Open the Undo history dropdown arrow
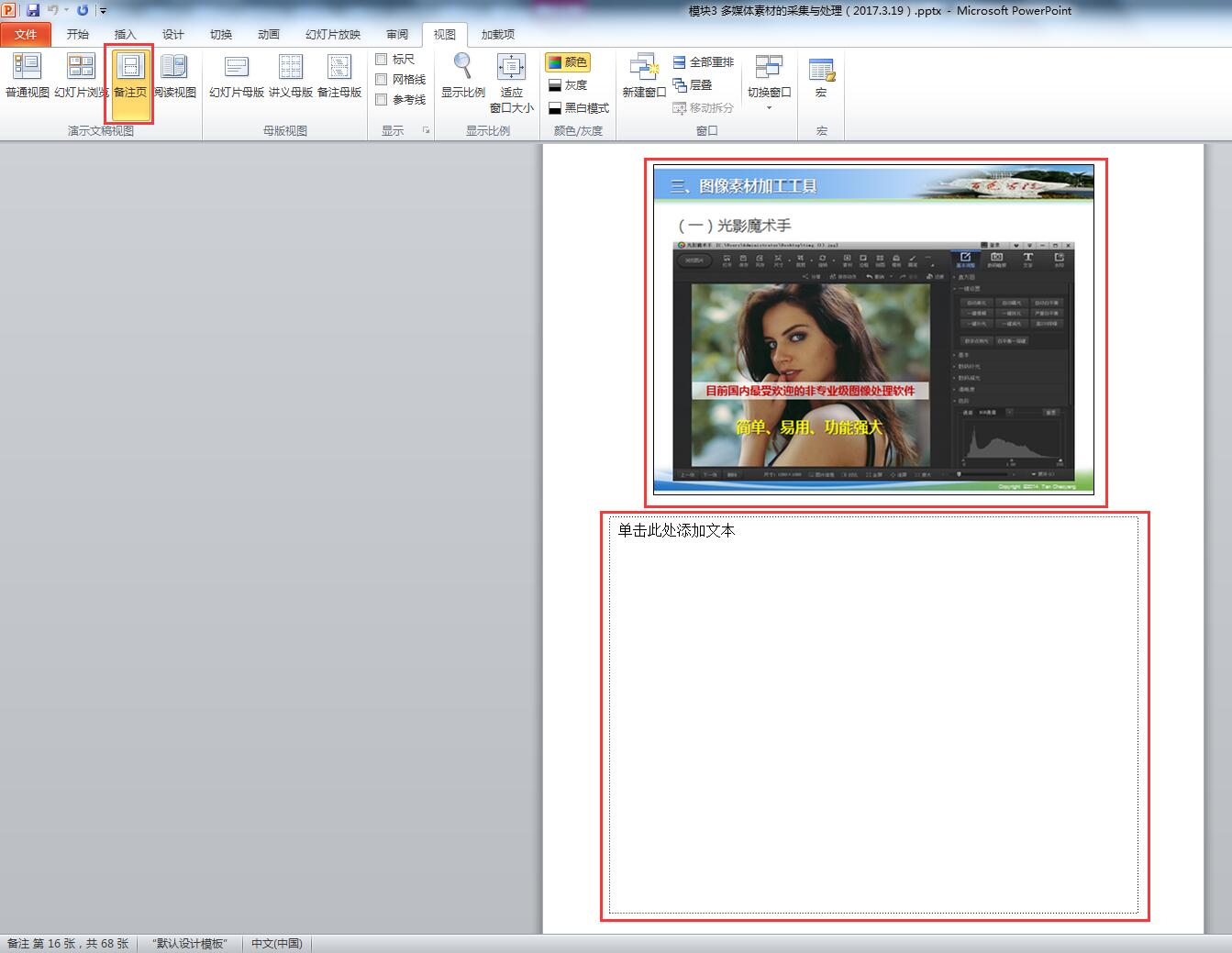The height and width of the screenshot is (953, 1232). pos(66,10)
